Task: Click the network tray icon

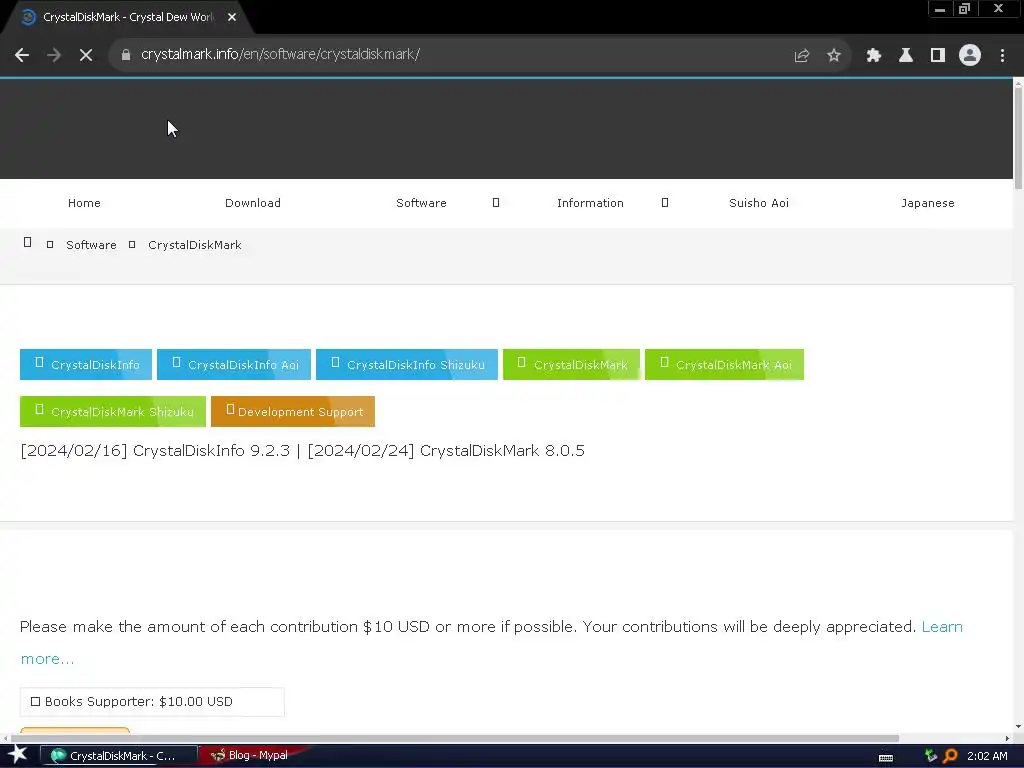Action: (931, 756)
